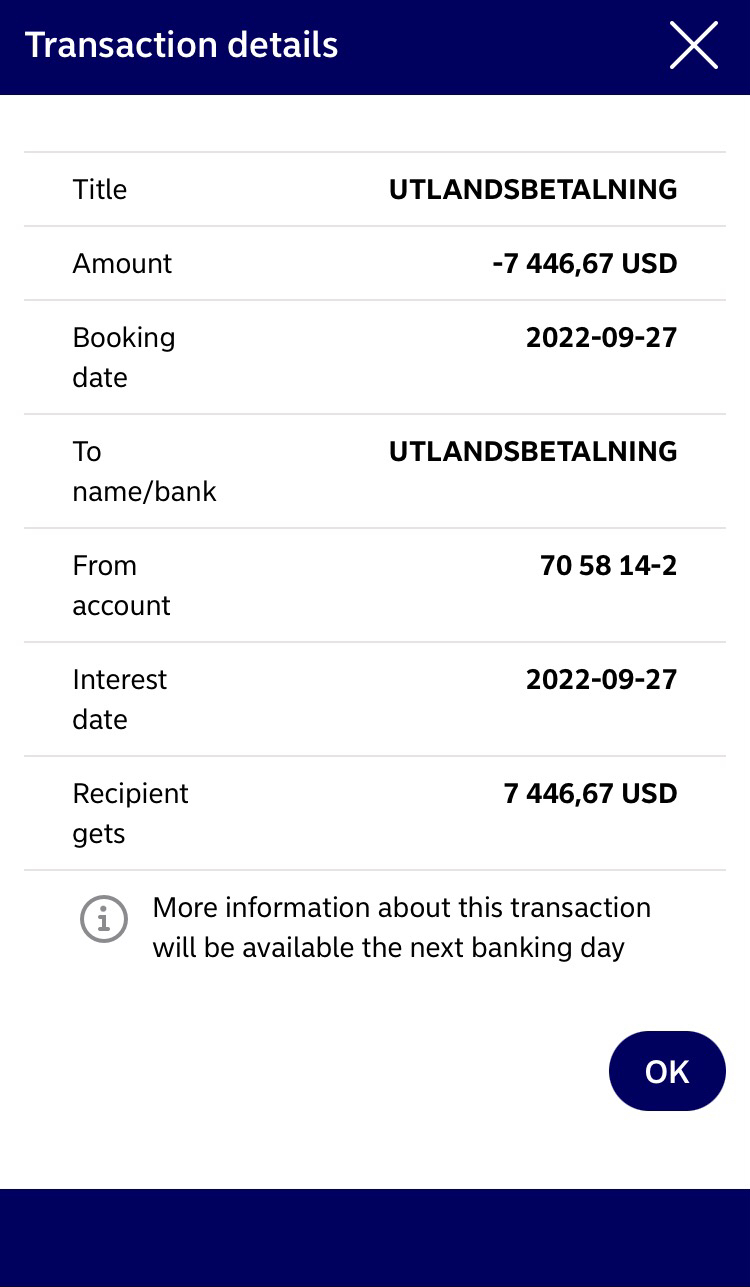Select the Amount row label
750x1287 pixels.
tap(122, 263)
